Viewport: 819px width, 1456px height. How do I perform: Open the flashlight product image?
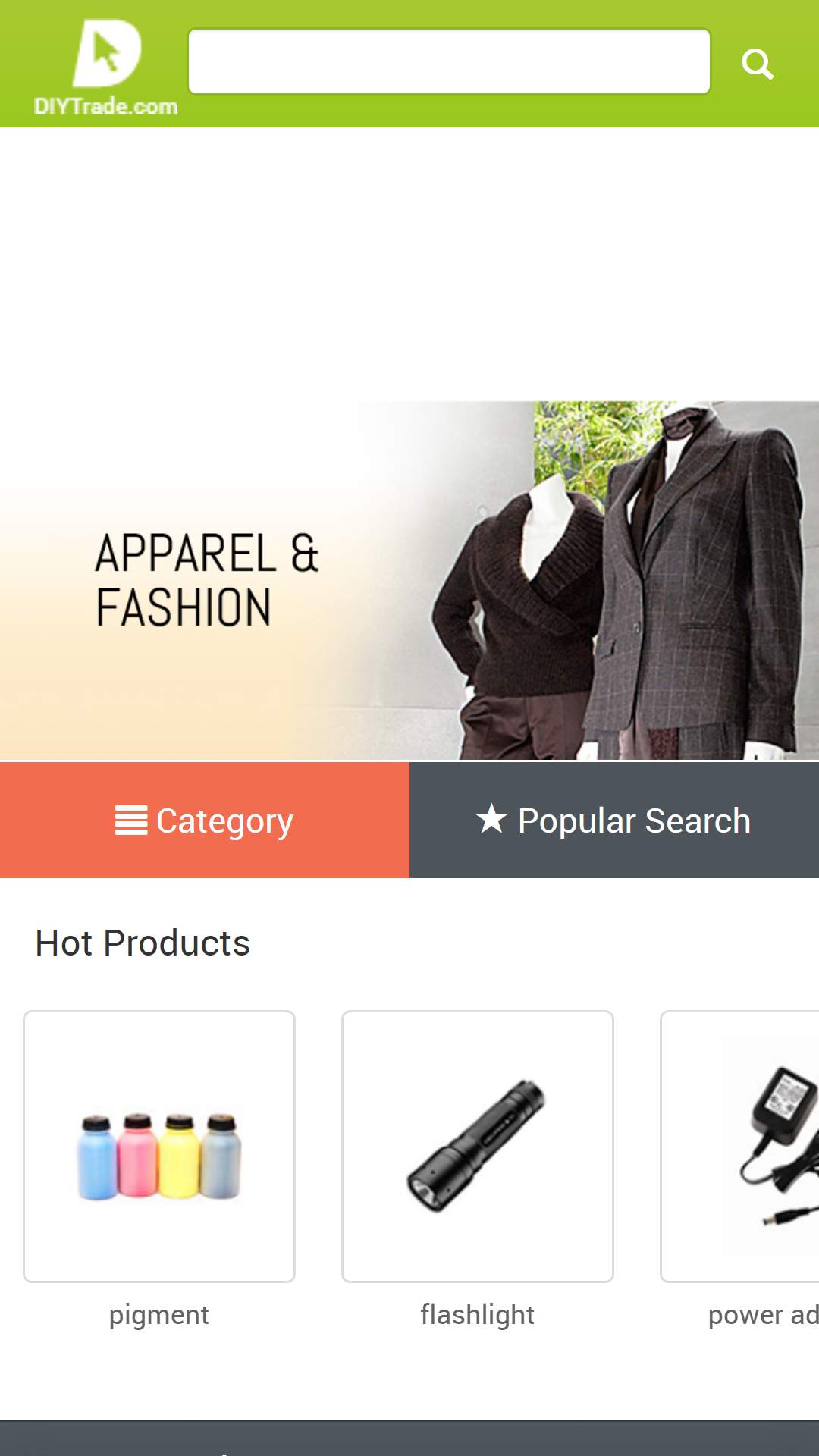(478, 1147)
